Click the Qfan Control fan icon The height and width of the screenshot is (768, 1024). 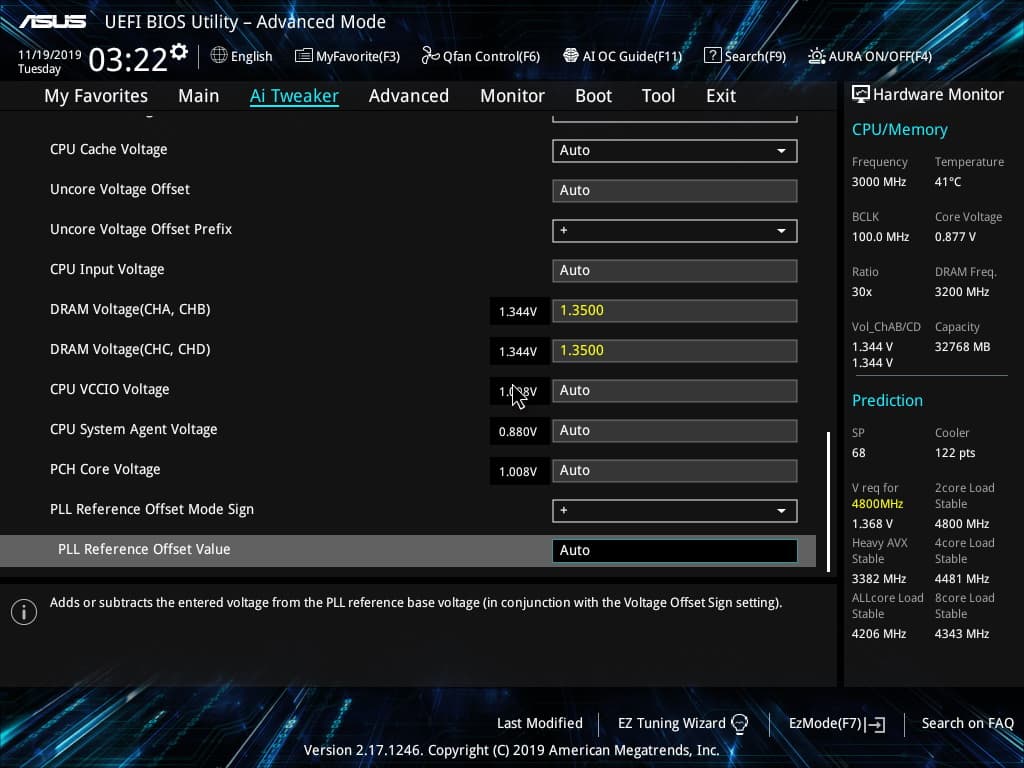tap(430, 56)
